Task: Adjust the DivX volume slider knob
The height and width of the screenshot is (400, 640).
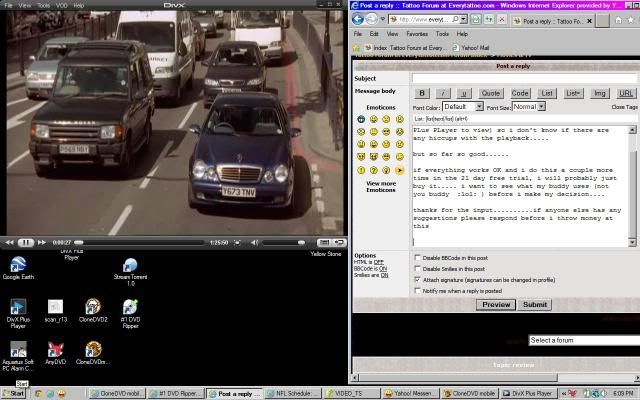Action: click(x=301, y=242)
